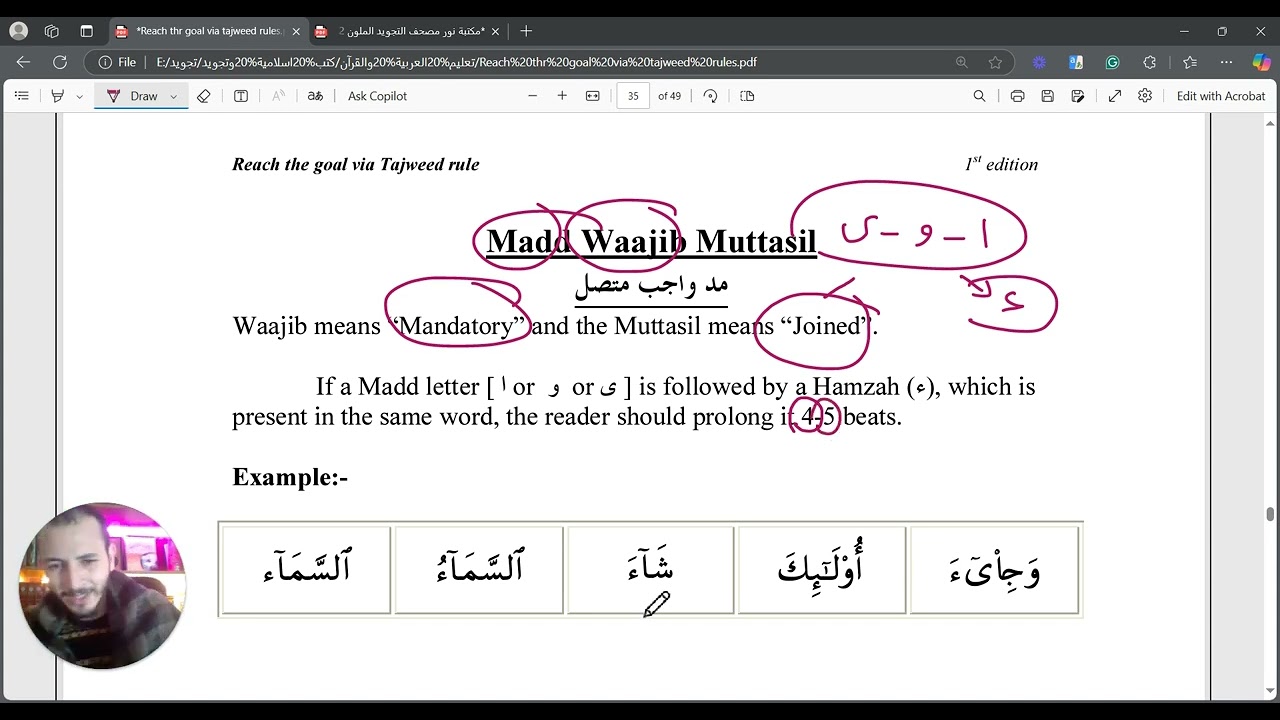Select the Add text tool
The width and height of the screenshot is (1280, 720).
pos(241,96)
